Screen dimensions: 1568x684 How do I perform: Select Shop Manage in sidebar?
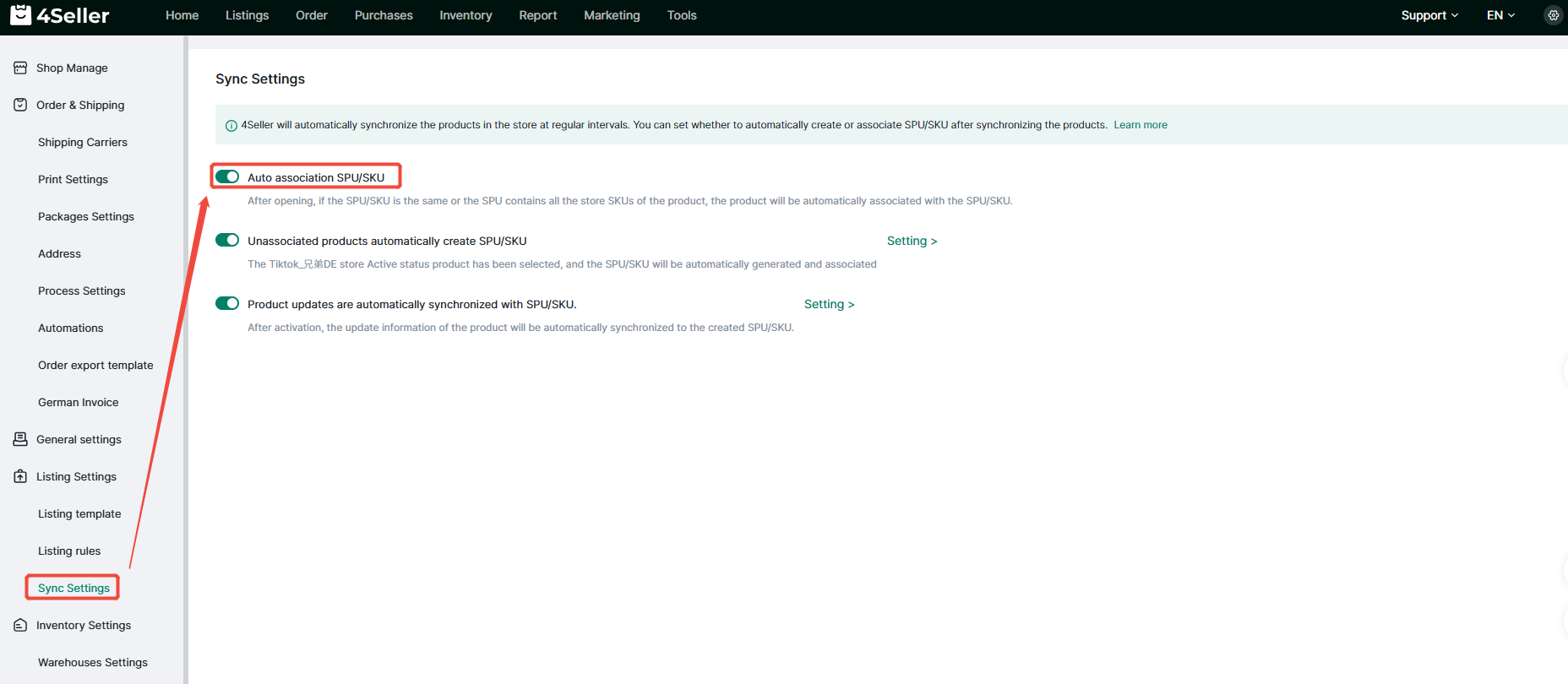point(72,68)
